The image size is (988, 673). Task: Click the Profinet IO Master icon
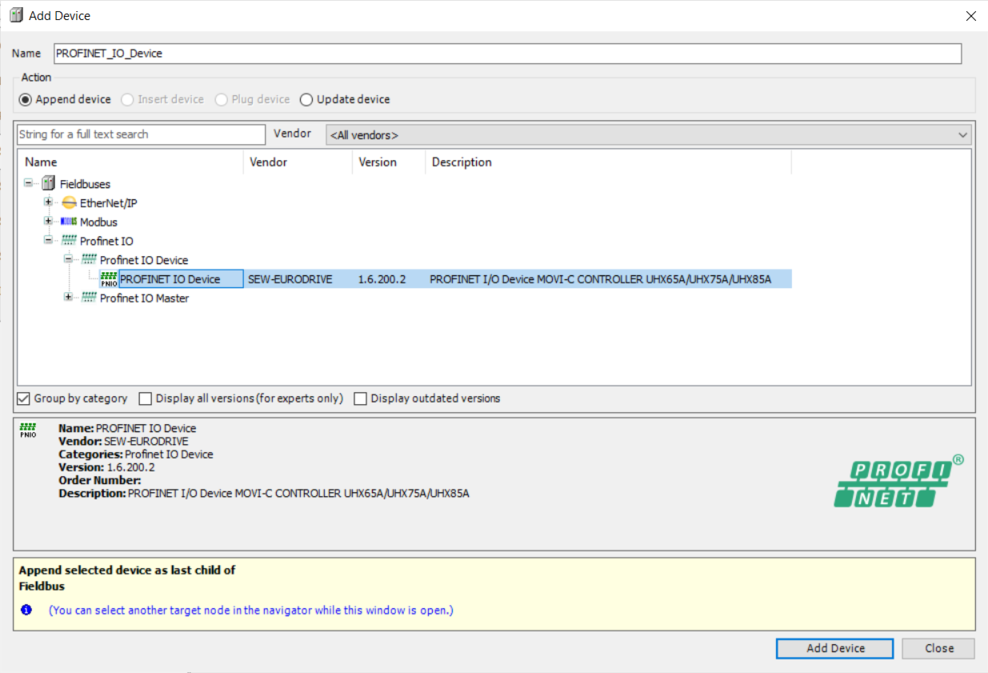click(x=88, y=298)
